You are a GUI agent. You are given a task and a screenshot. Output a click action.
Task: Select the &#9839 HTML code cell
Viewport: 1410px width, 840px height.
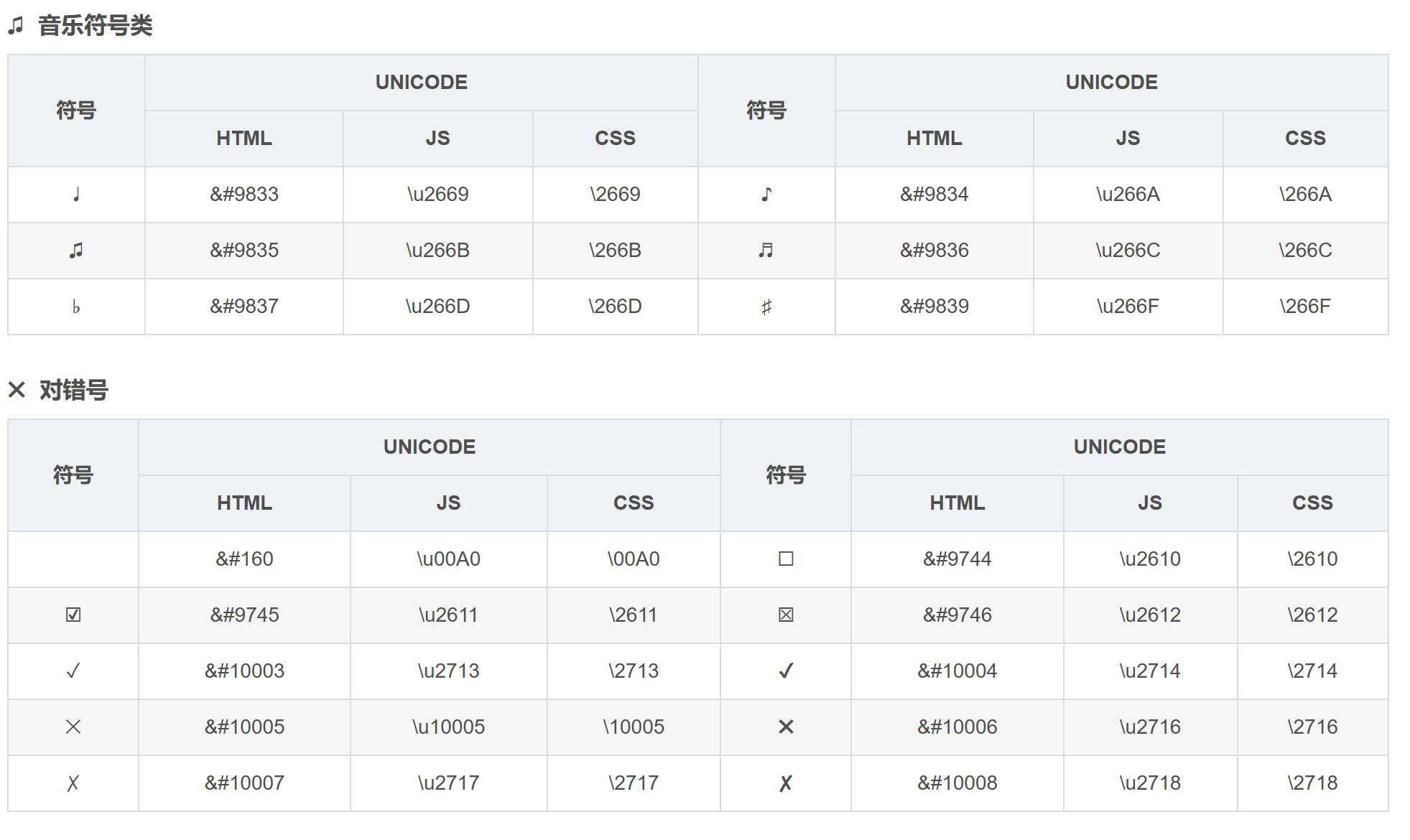934,307
